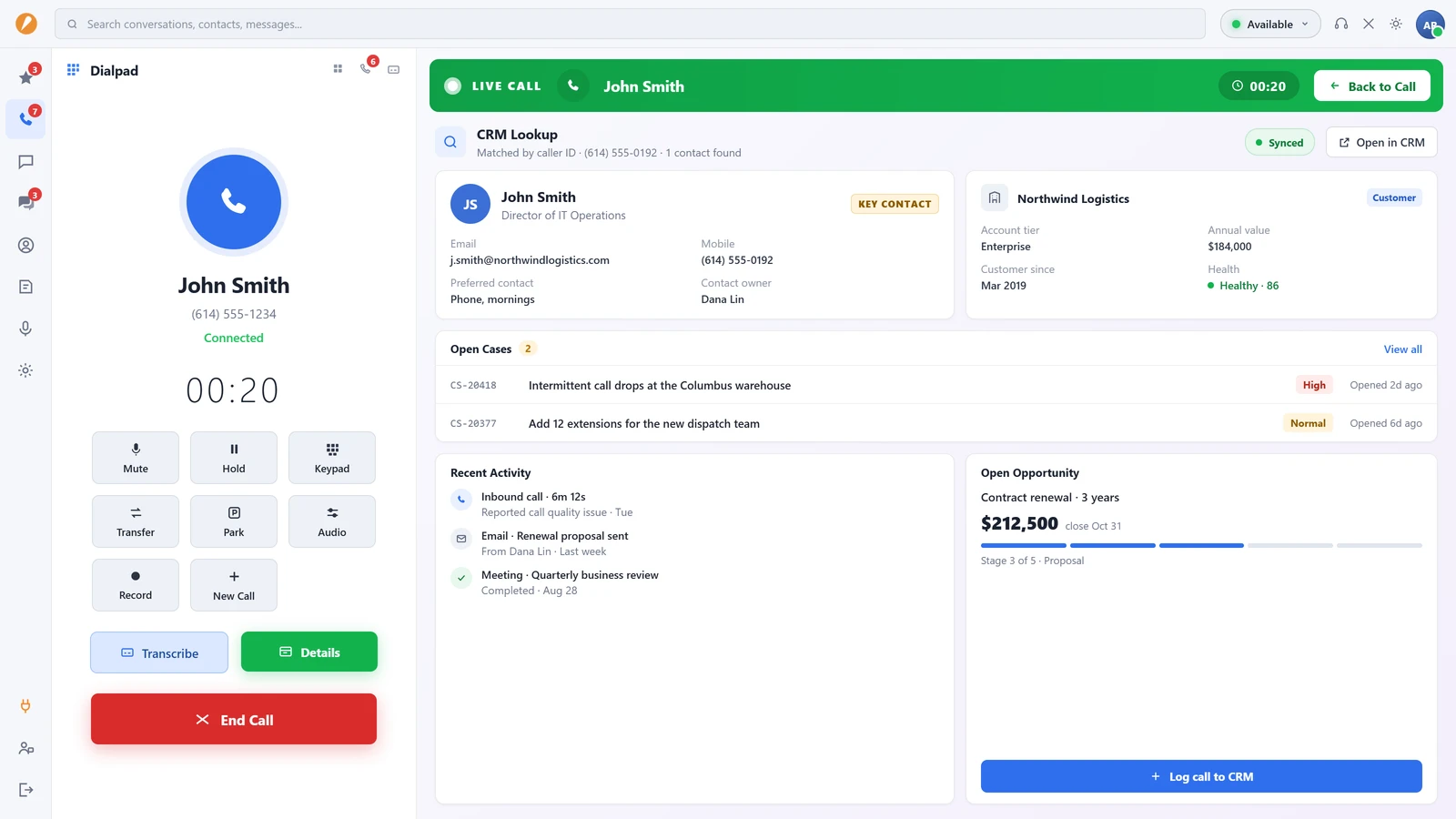
Task: Open the Keypad
Action: coord(332,458)
